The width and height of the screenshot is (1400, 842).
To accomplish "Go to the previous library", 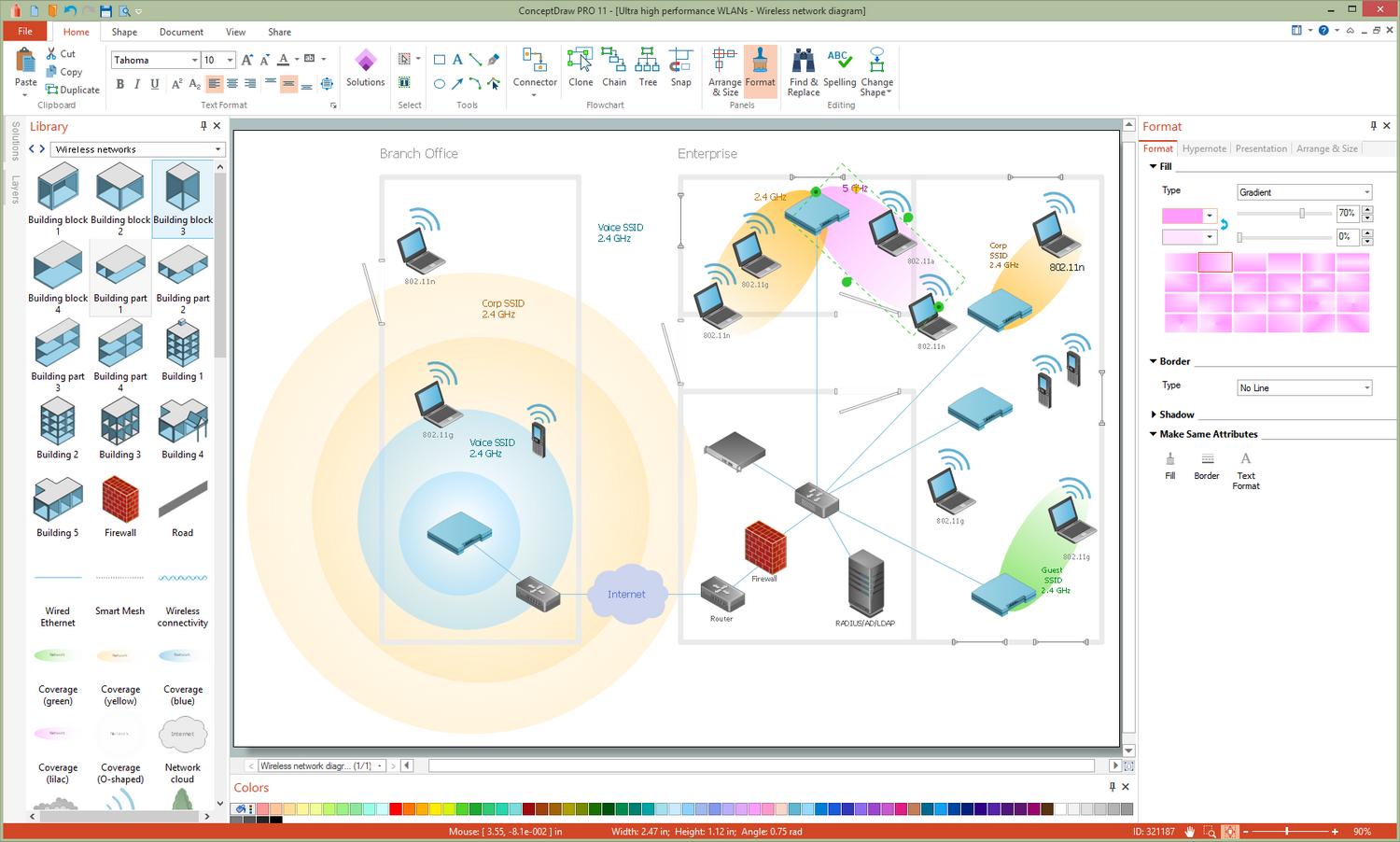I will pyautogui.click(x=32, y=149).
